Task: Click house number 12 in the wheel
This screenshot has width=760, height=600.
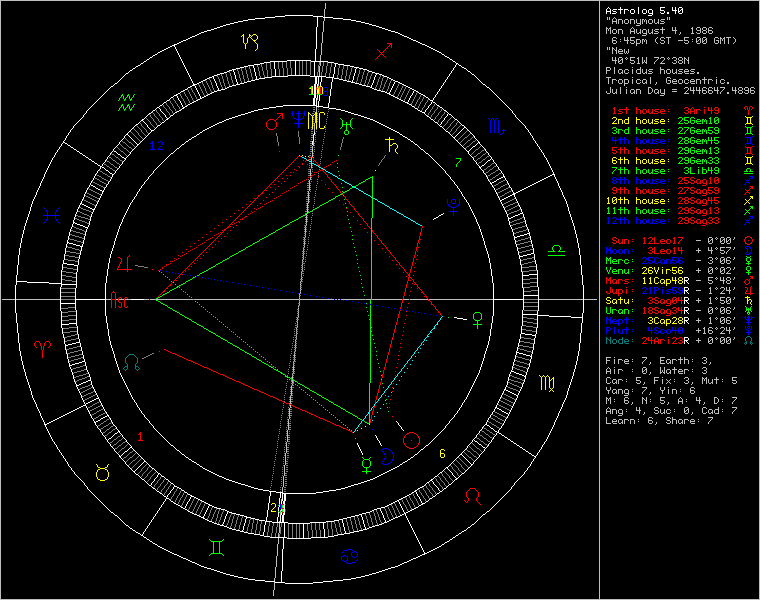Action: pyautogui.click(x=157, y=145)
